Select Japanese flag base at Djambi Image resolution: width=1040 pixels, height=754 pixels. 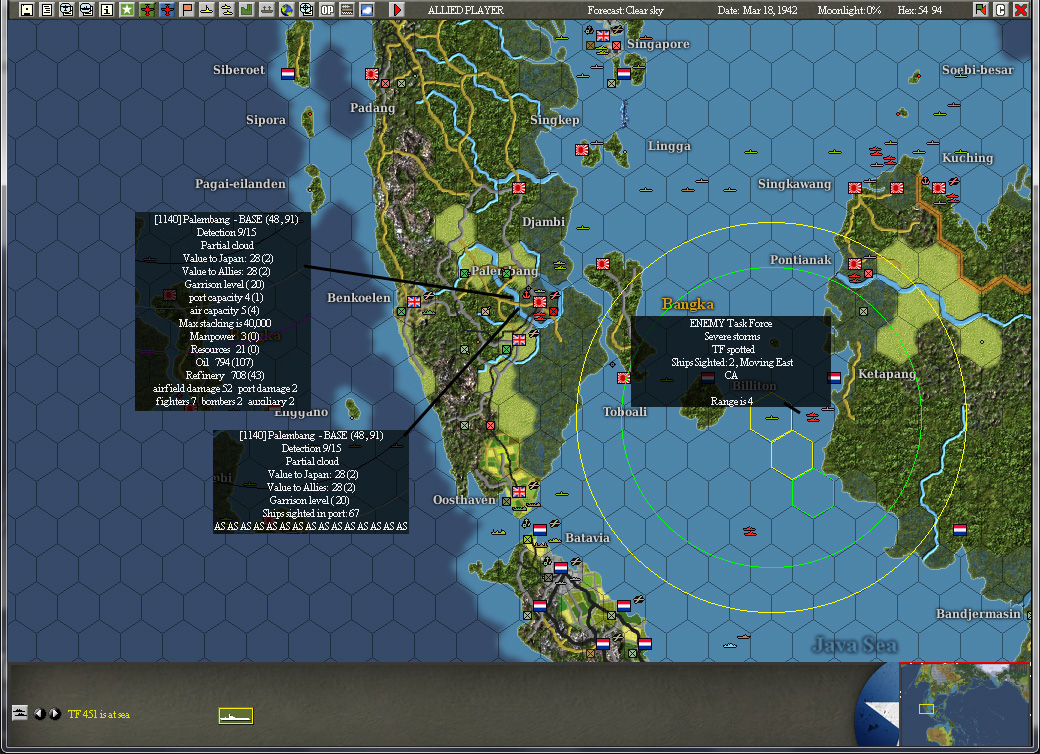point(519,188)
